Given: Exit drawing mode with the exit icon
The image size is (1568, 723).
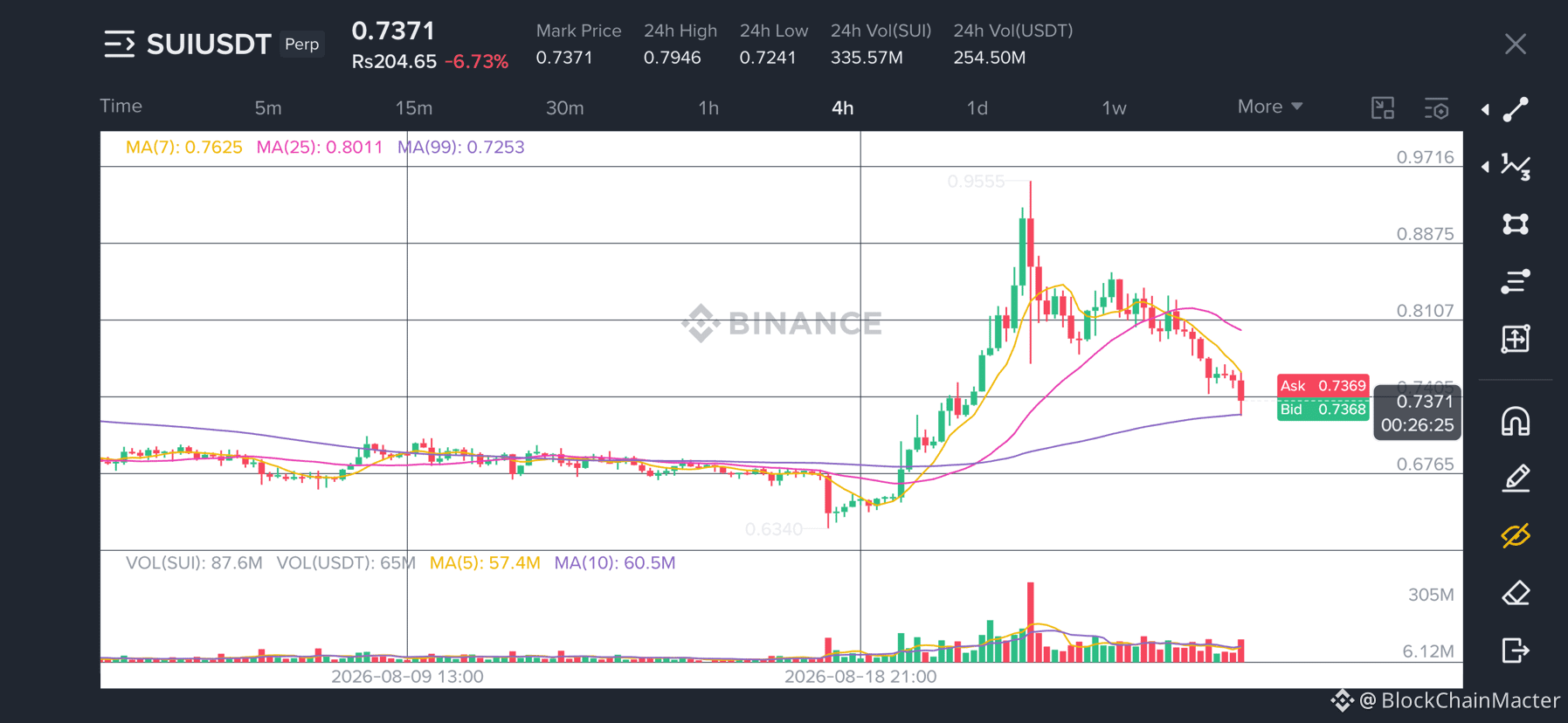Looking at the screenshot, I should coord(1516,650).
